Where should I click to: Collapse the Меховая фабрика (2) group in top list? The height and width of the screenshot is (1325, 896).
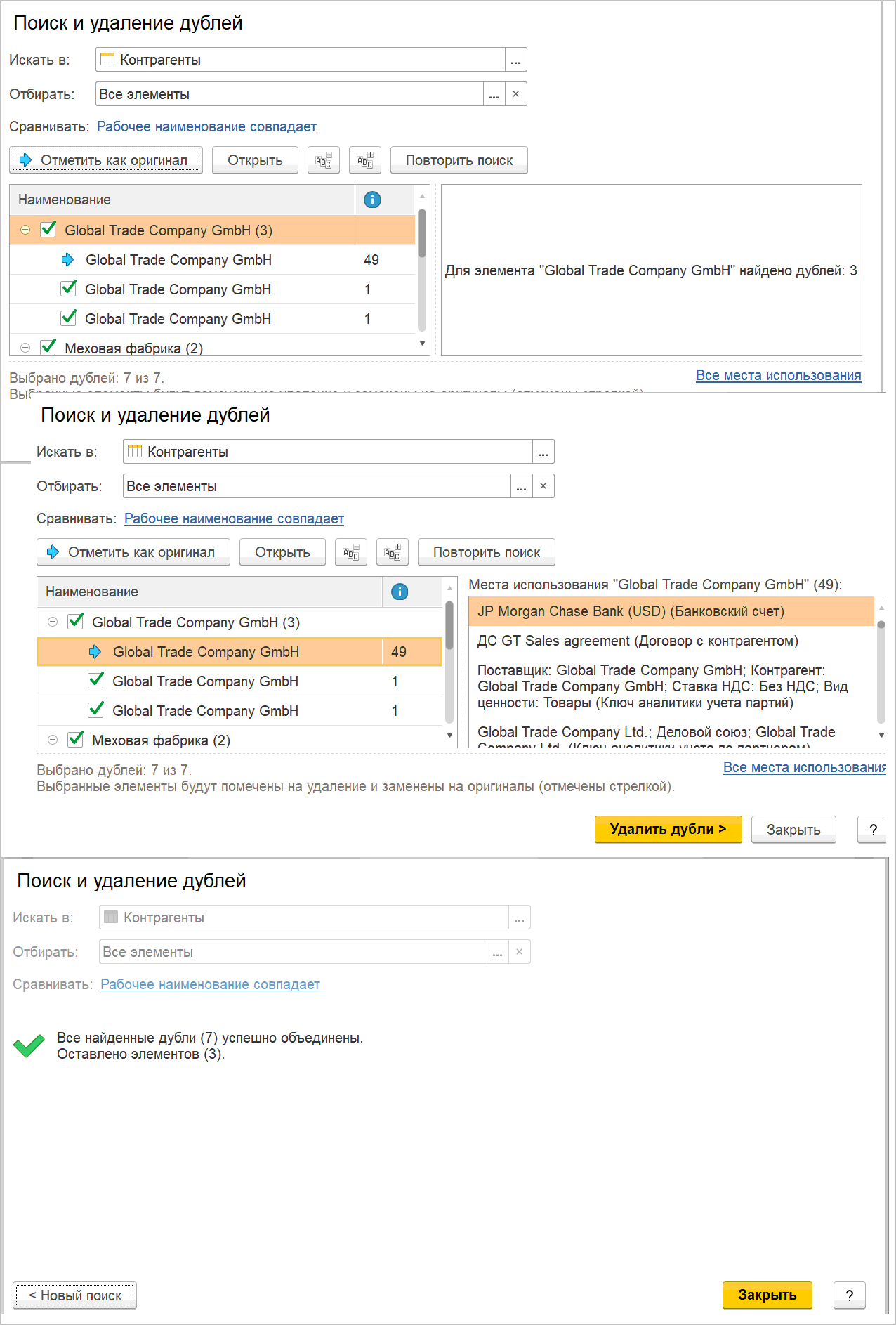click(x=25, y=348)
